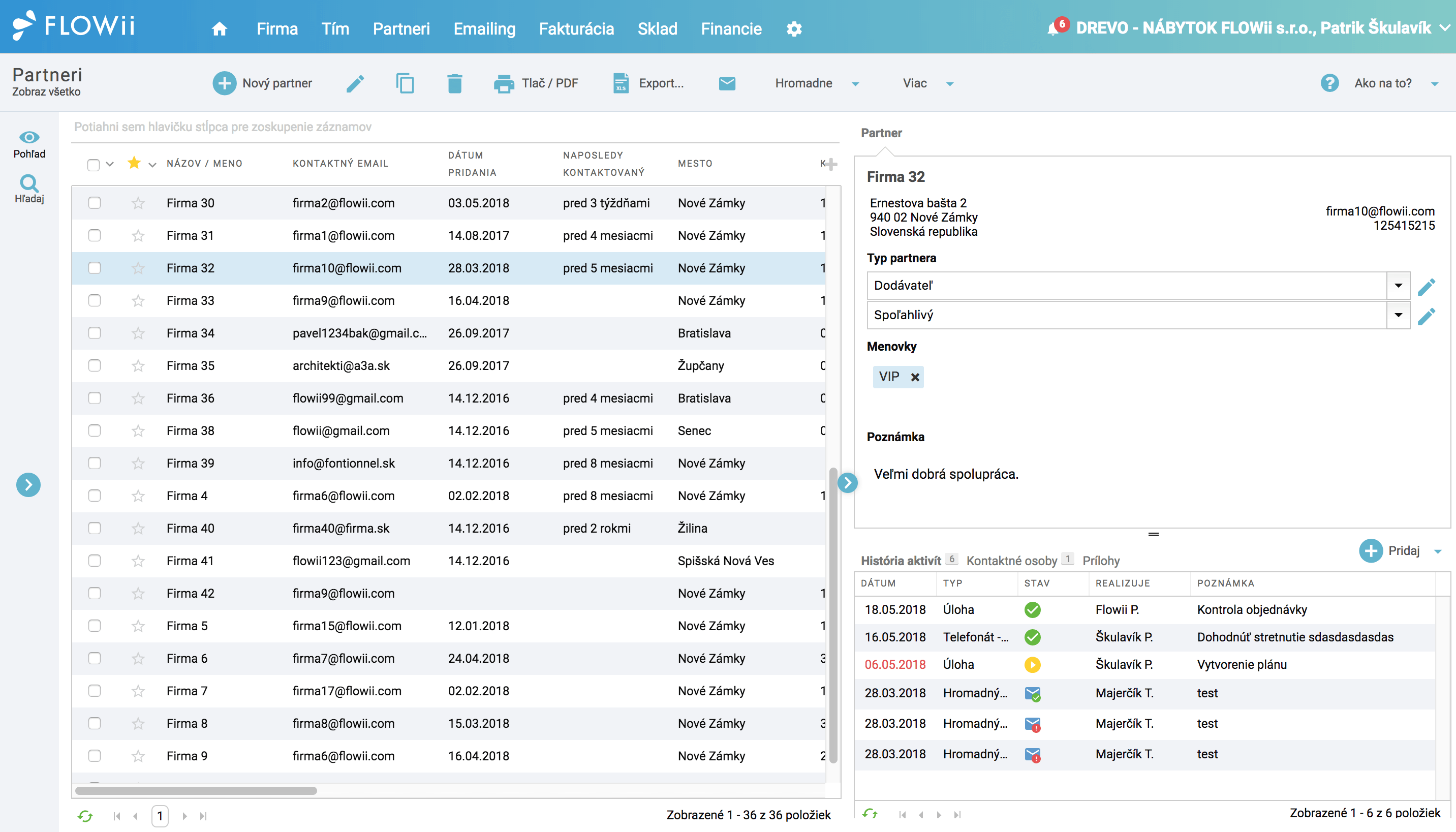Open the Hľadaj search sidebar icon
This screenshot has width=1456, height=832.
point(29,189)
